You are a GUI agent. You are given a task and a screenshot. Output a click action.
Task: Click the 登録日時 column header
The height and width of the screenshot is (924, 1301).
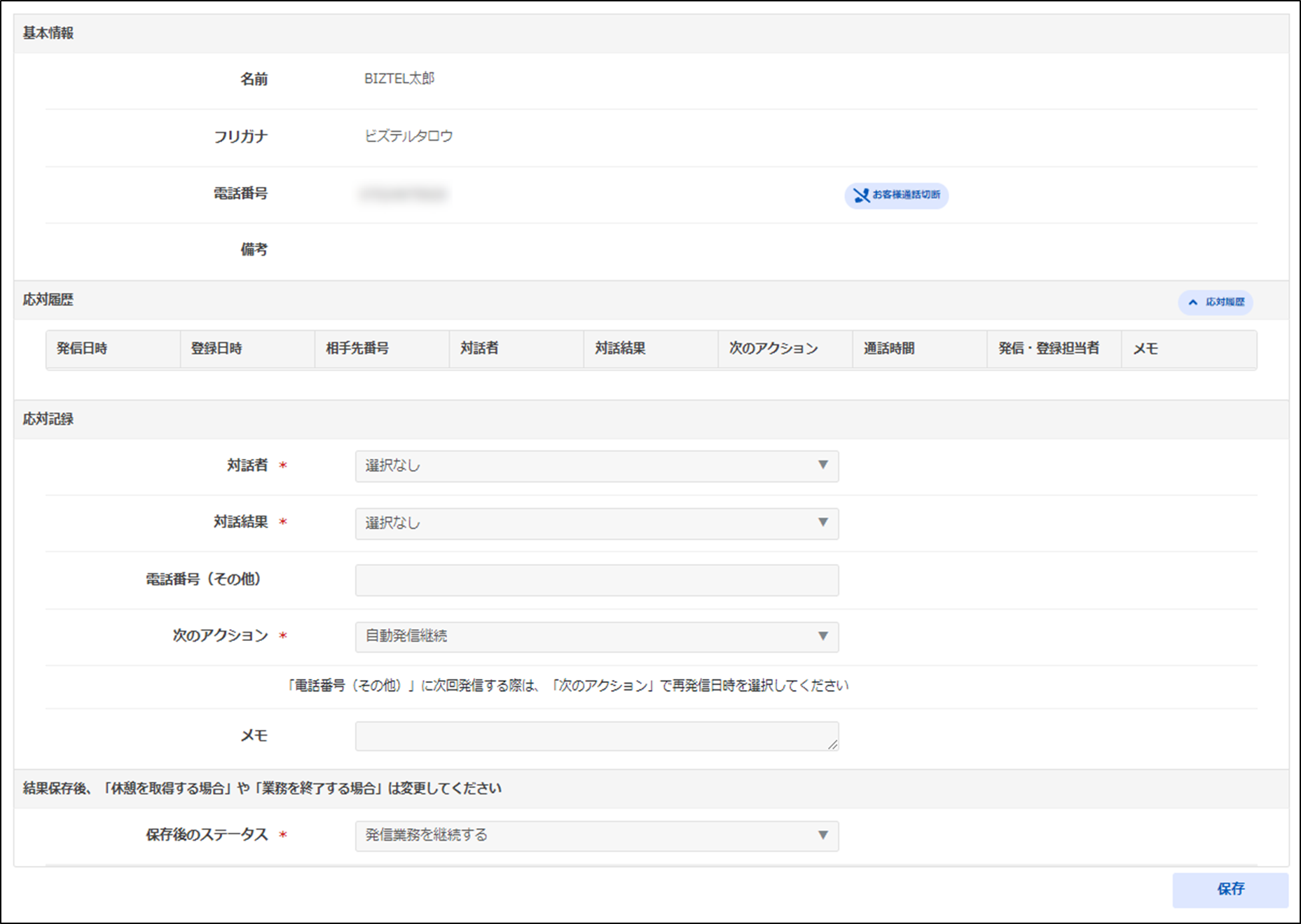coord(216,349)
